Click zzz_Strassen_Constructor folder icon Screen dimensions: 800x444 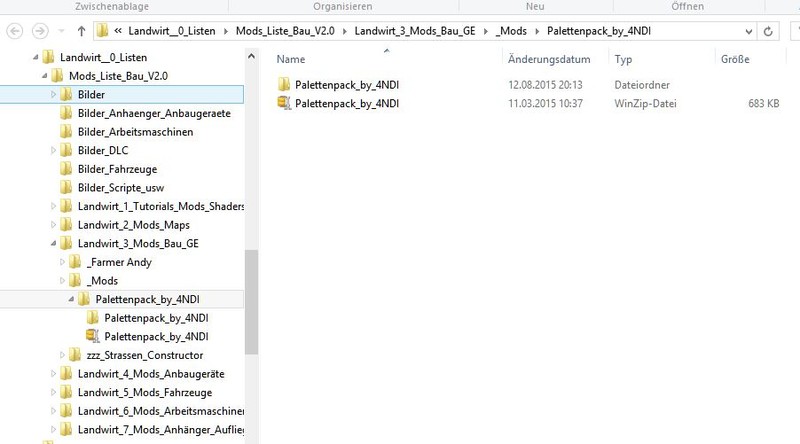[75, 355]
